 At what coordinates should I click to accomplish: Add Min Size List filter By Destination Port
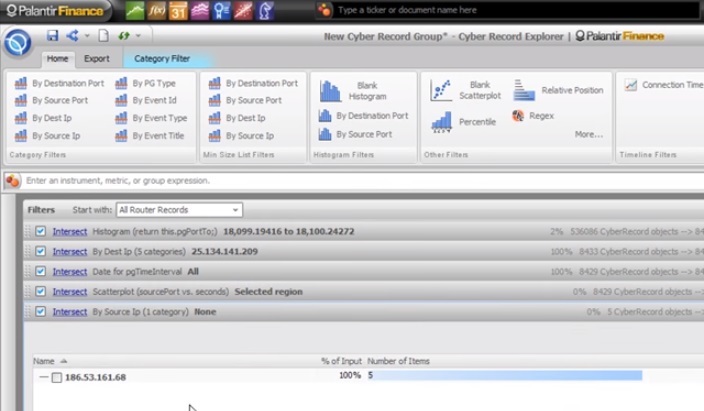[x=253, y=83]
